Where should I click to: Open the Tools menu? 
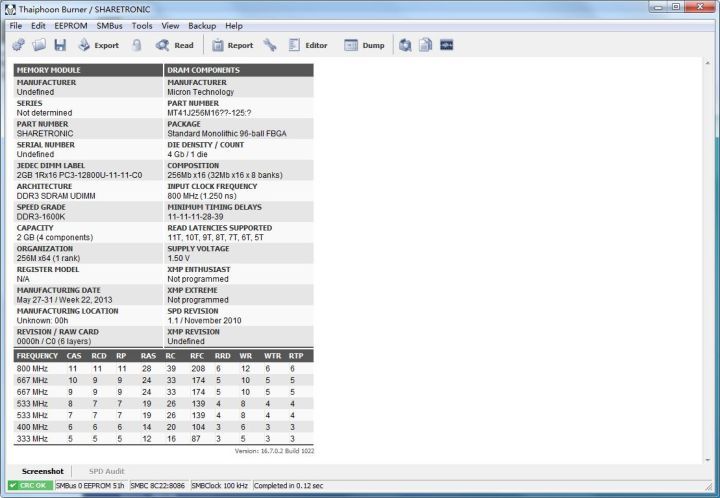(x=142, y=26)
